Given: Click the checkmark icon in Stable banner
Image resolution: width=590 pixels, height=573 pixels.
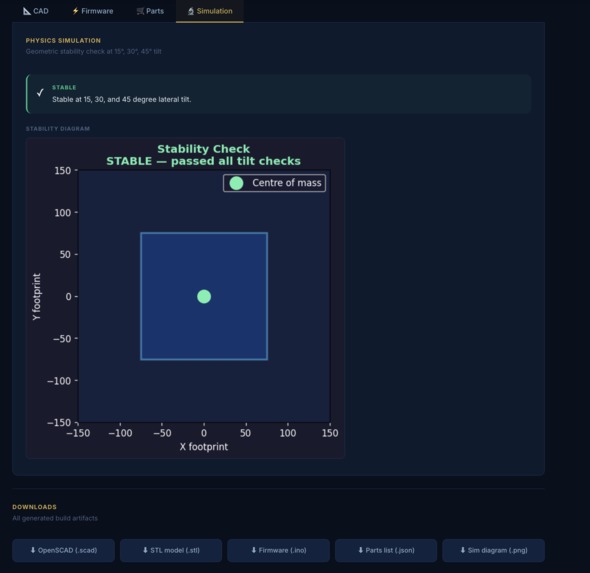Looking at the screenshot, I should (40, 93).
